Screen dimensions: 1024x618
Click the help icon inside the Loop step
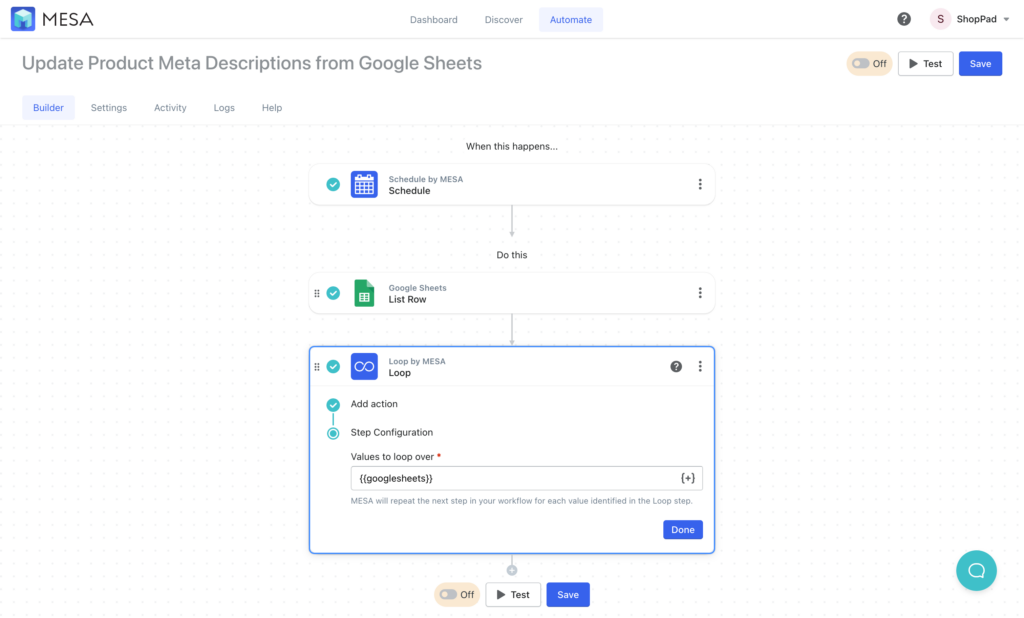point(676,366)
